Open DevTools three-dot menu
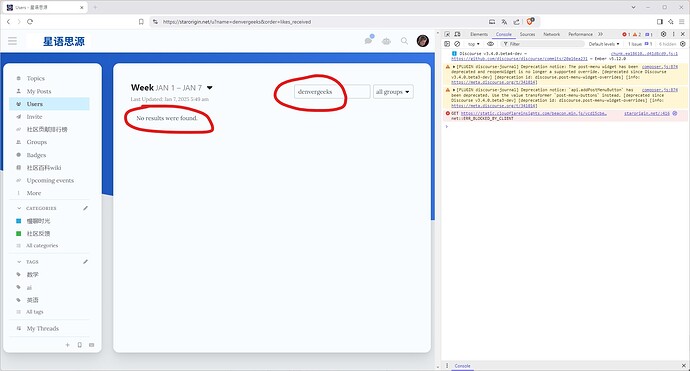Viewport: 690px width, 371px height. (673, 34)
